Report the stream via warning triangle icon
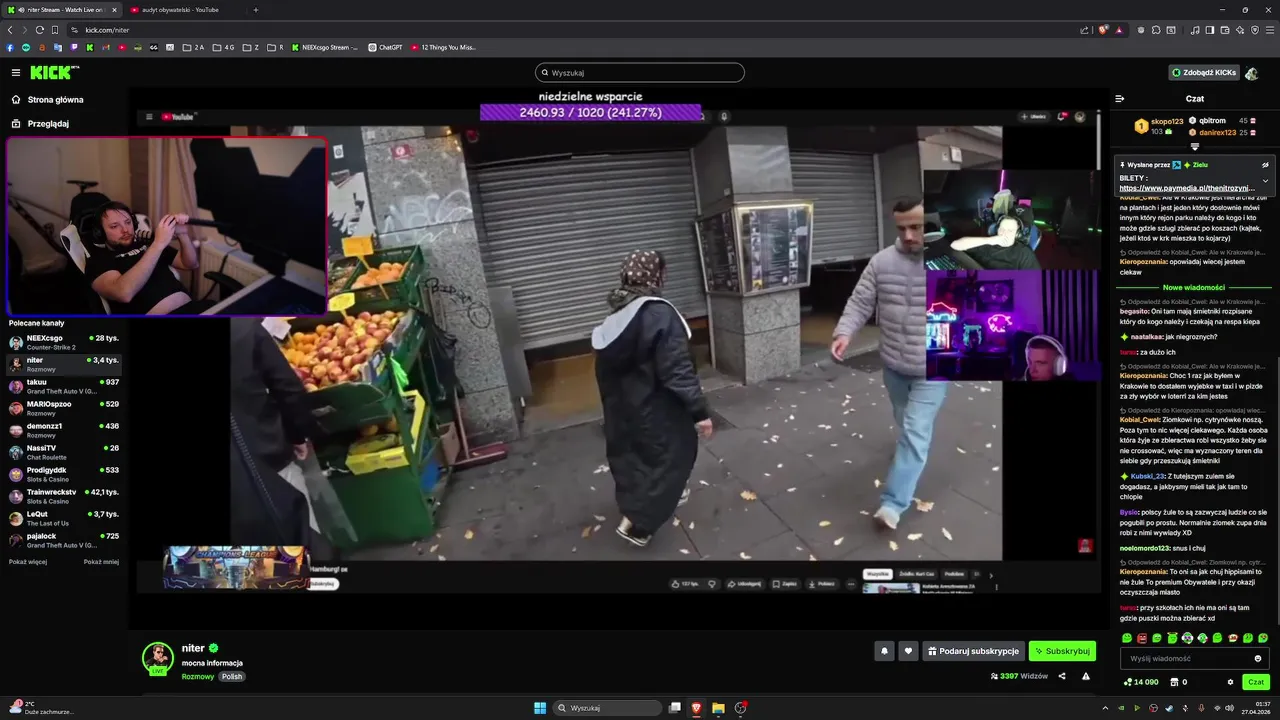1280x720 pixels. (x=1086, y=676)
